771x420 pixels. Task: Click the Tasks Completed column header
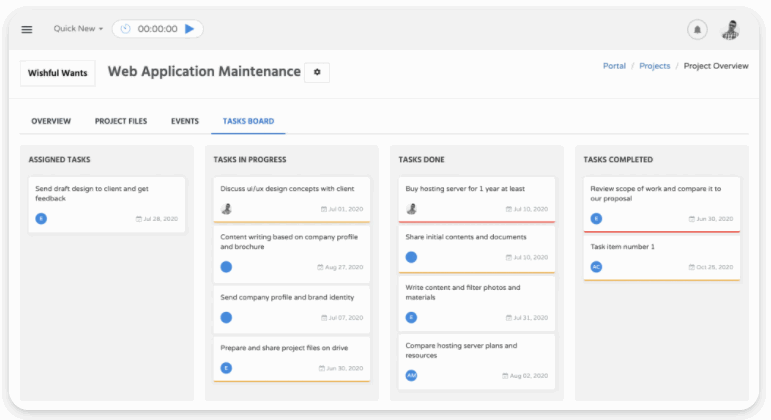(x=618, y=160)
